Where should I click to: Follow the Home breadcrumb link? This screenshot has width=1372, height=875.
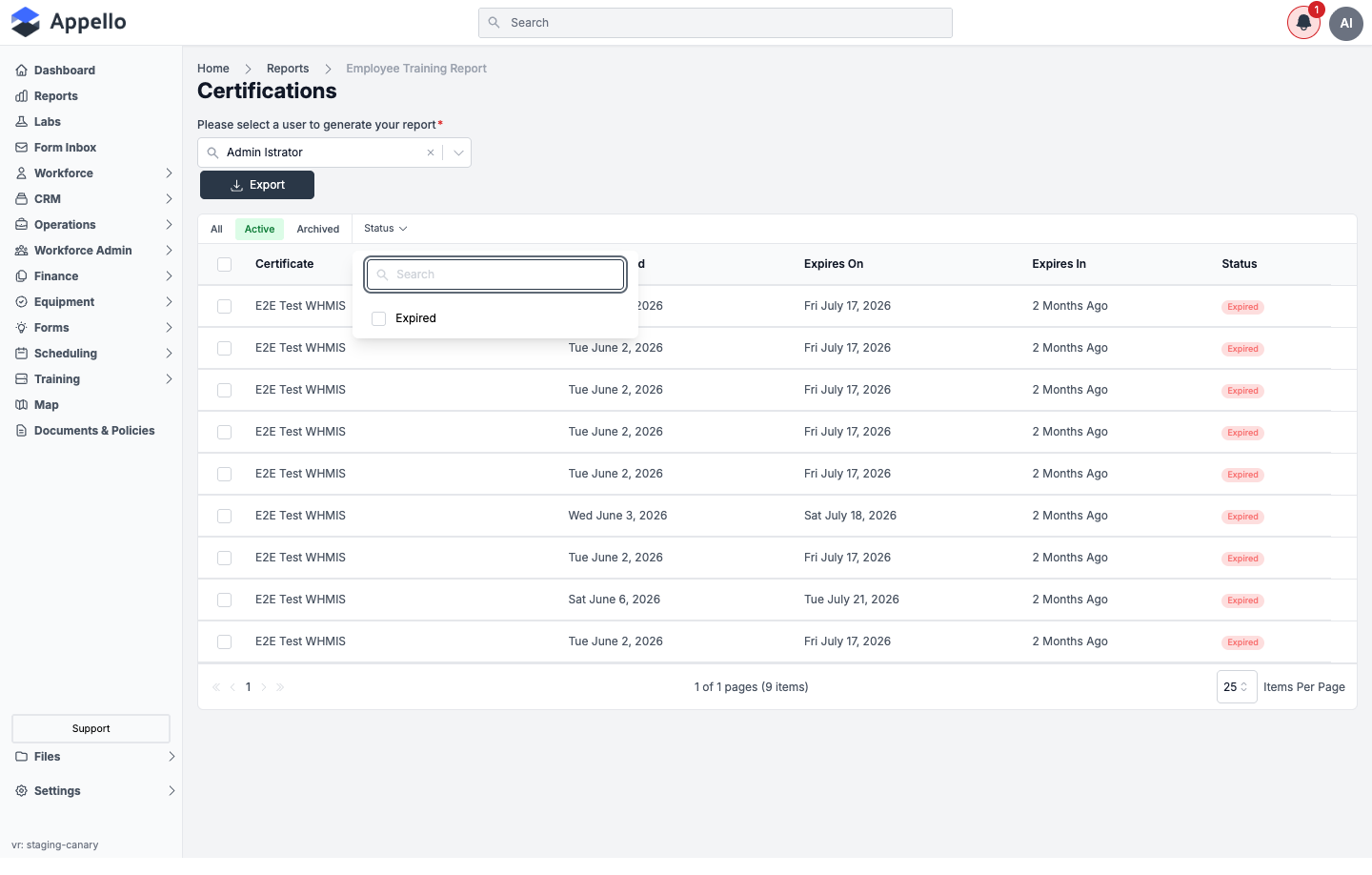[x=213, y=69]
